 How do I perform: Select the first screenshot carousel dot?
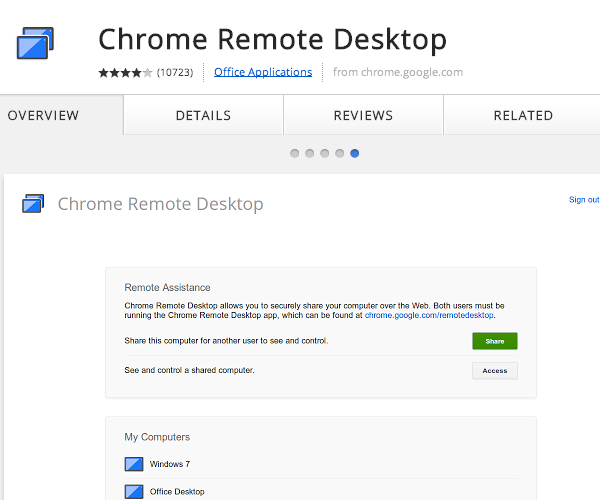click(x=295, y=153)
